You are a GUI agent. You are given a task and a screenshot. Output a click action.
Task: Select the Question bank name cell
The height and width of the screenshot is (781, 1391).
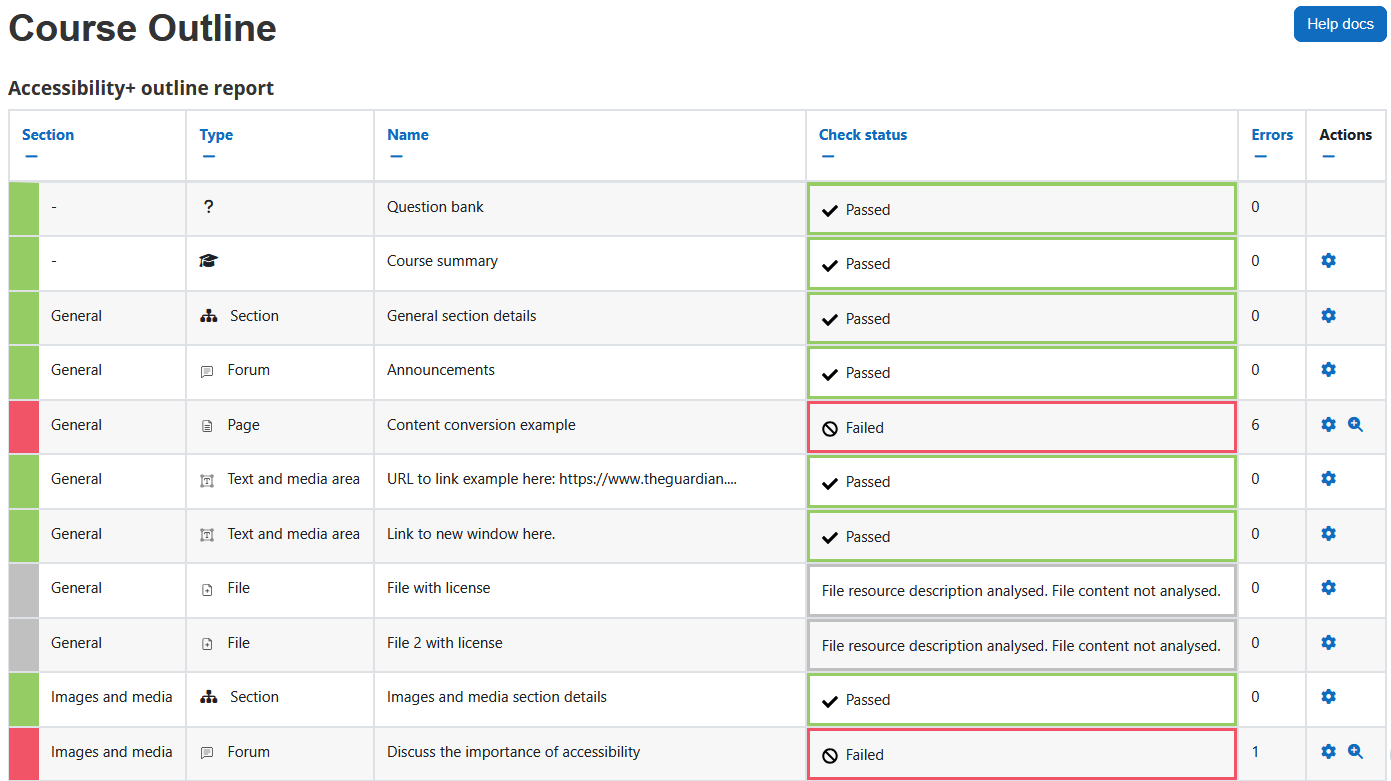(590, 209)
